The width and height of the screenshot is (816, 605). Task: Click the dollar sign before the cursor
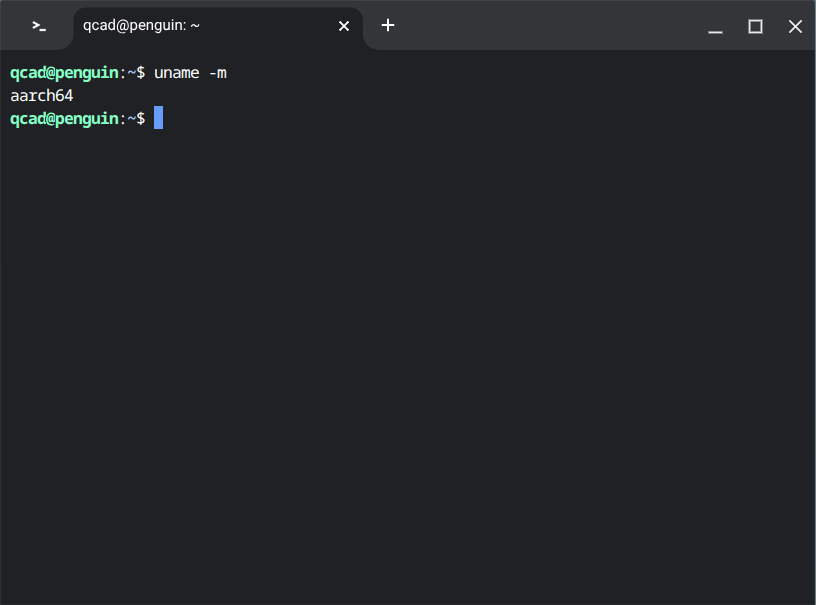(x=141, y=118)
